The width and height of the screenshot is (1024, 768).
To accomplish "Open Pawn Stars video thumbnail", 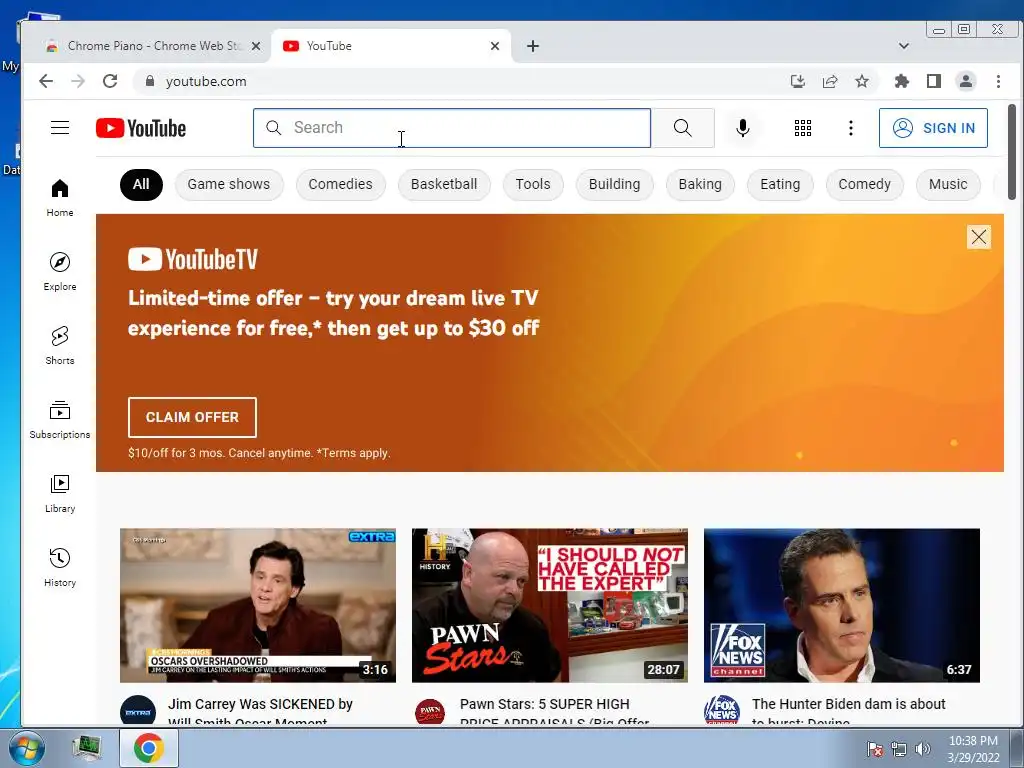I will click(550, 605).
